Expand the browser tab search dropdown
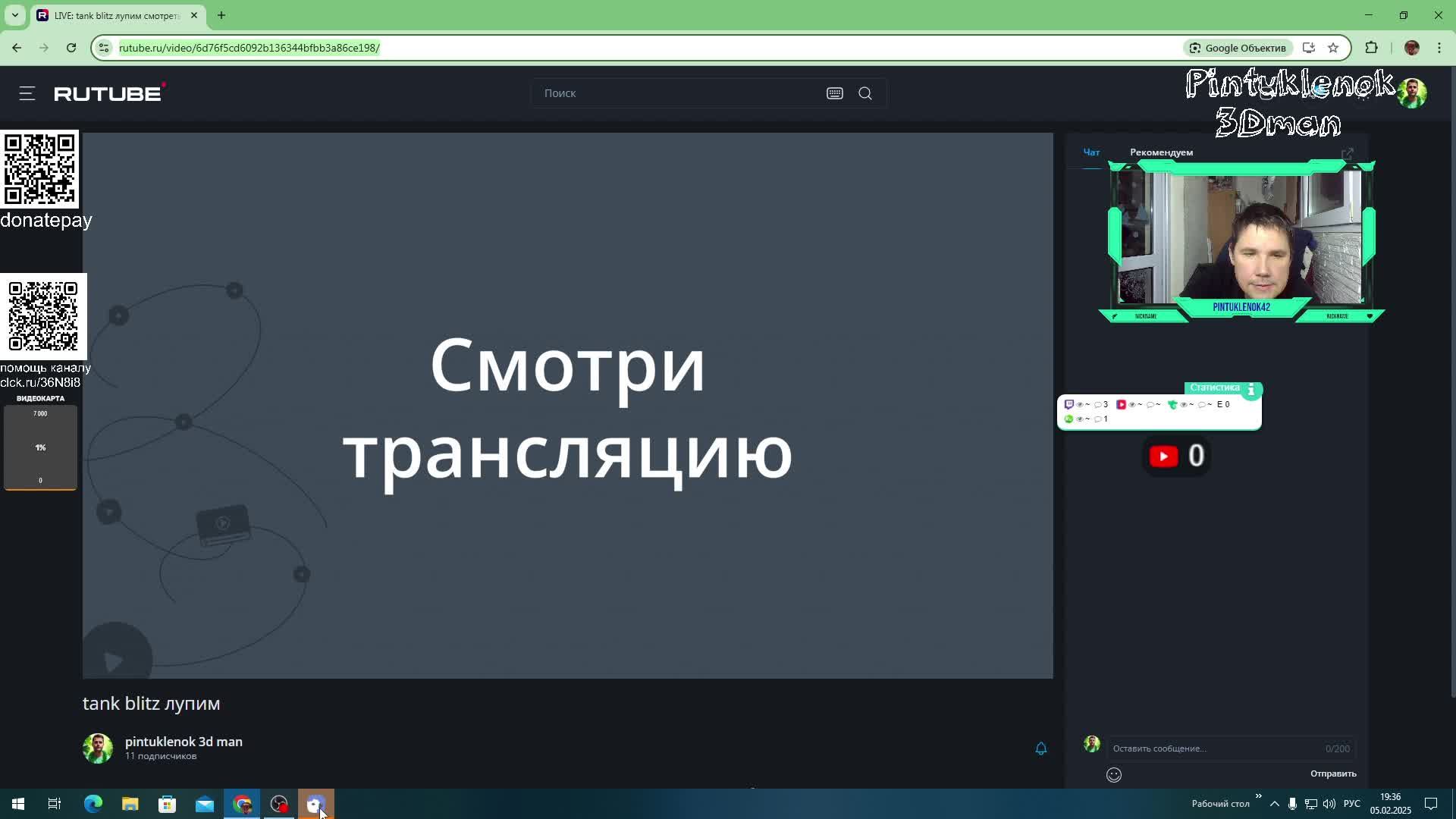Screen dimensions: 1456x819 tap(14, 15)
